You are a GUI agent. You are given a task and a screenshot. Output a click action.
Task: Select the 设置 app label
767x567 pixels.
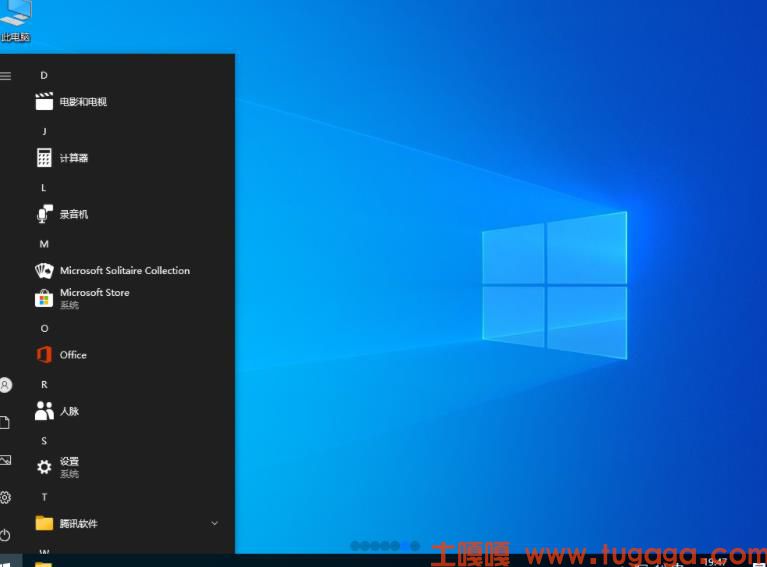(x=69, y=461)
